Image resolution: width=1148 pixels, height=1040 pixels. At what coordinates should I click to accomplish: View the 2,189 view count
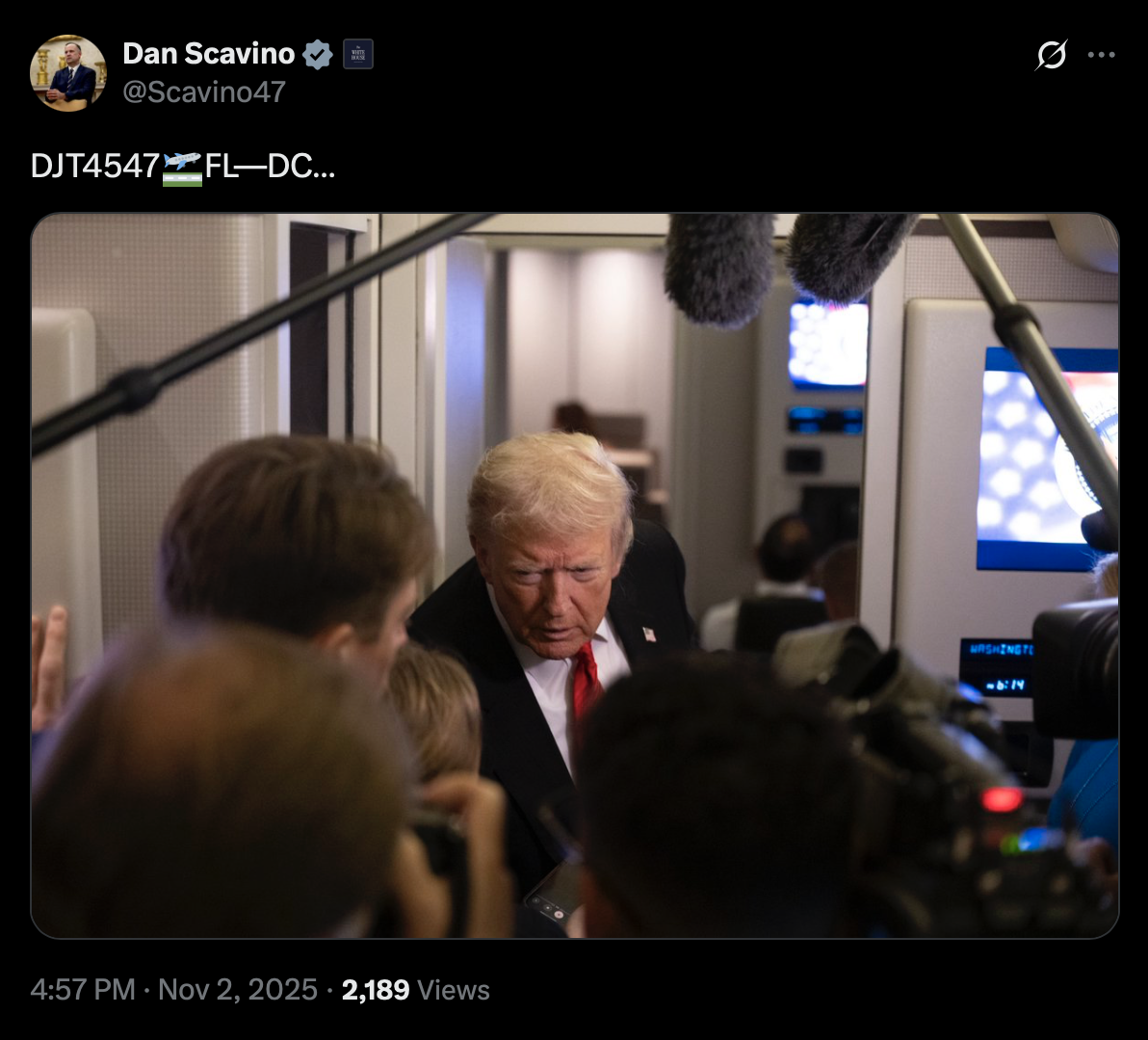[376, 990]
